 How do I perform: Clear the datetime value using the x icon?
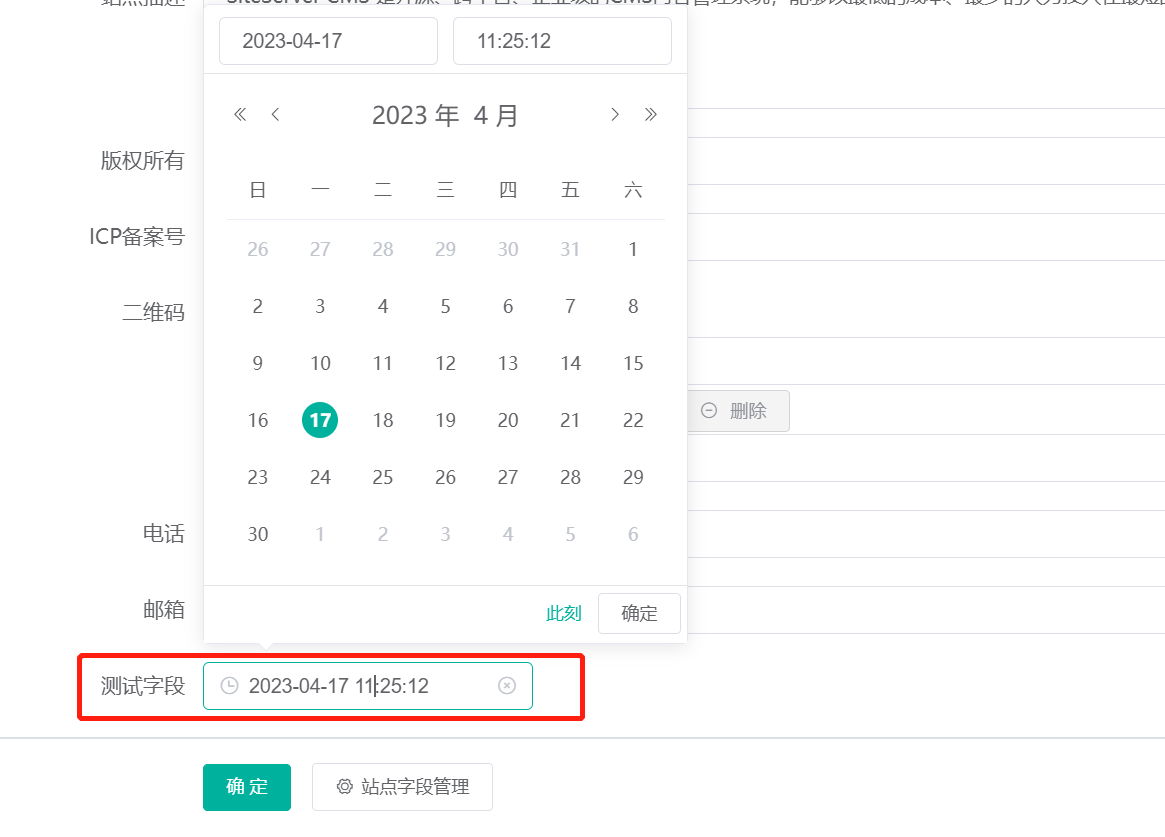point(506,686)
